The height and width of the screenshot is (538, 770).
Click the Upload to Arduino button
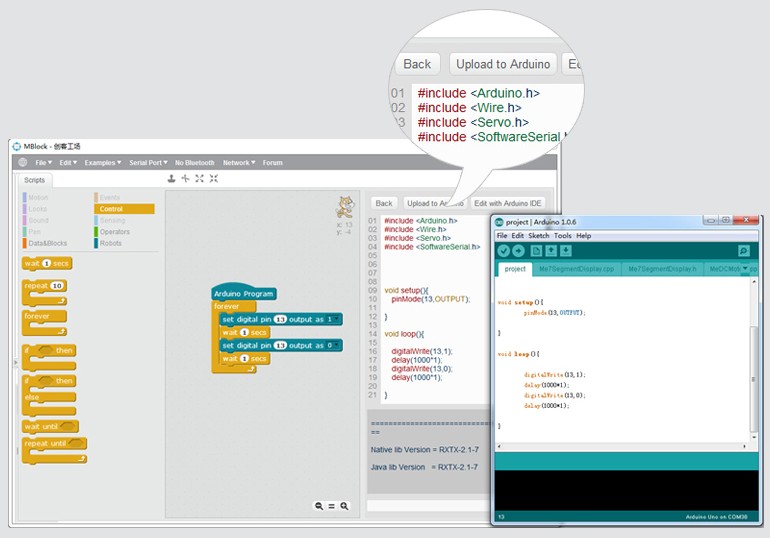click(434, 203)
